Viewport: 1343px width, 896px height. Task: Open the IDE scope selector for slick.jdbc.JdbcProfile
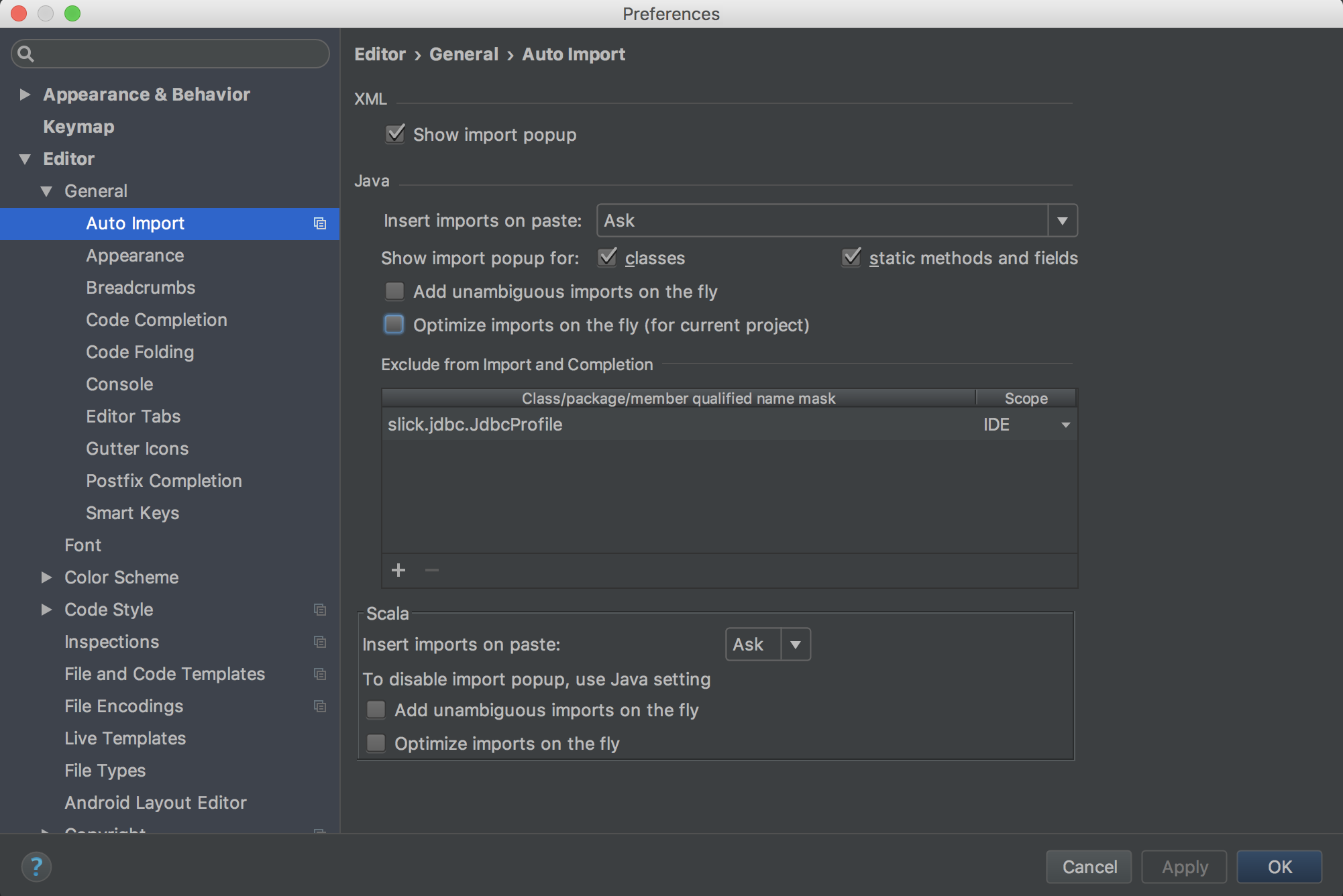[x=1065, y=425]
